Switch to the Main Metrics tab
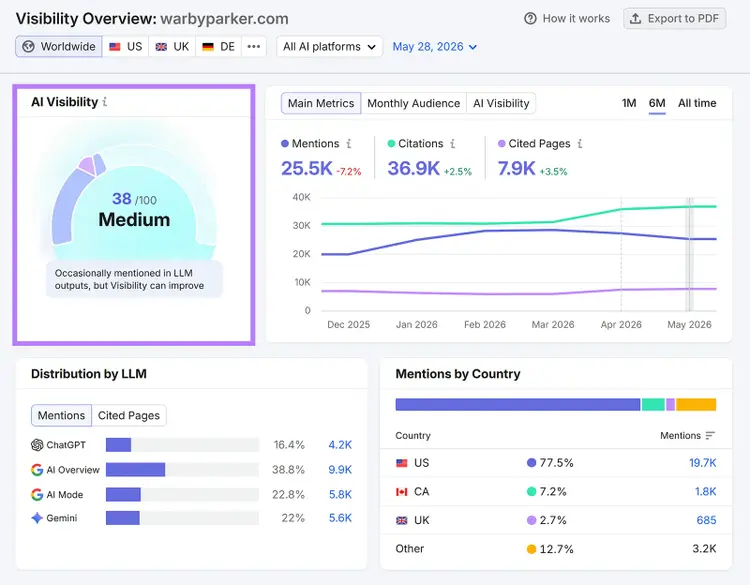750x585 pixels. 321,103
